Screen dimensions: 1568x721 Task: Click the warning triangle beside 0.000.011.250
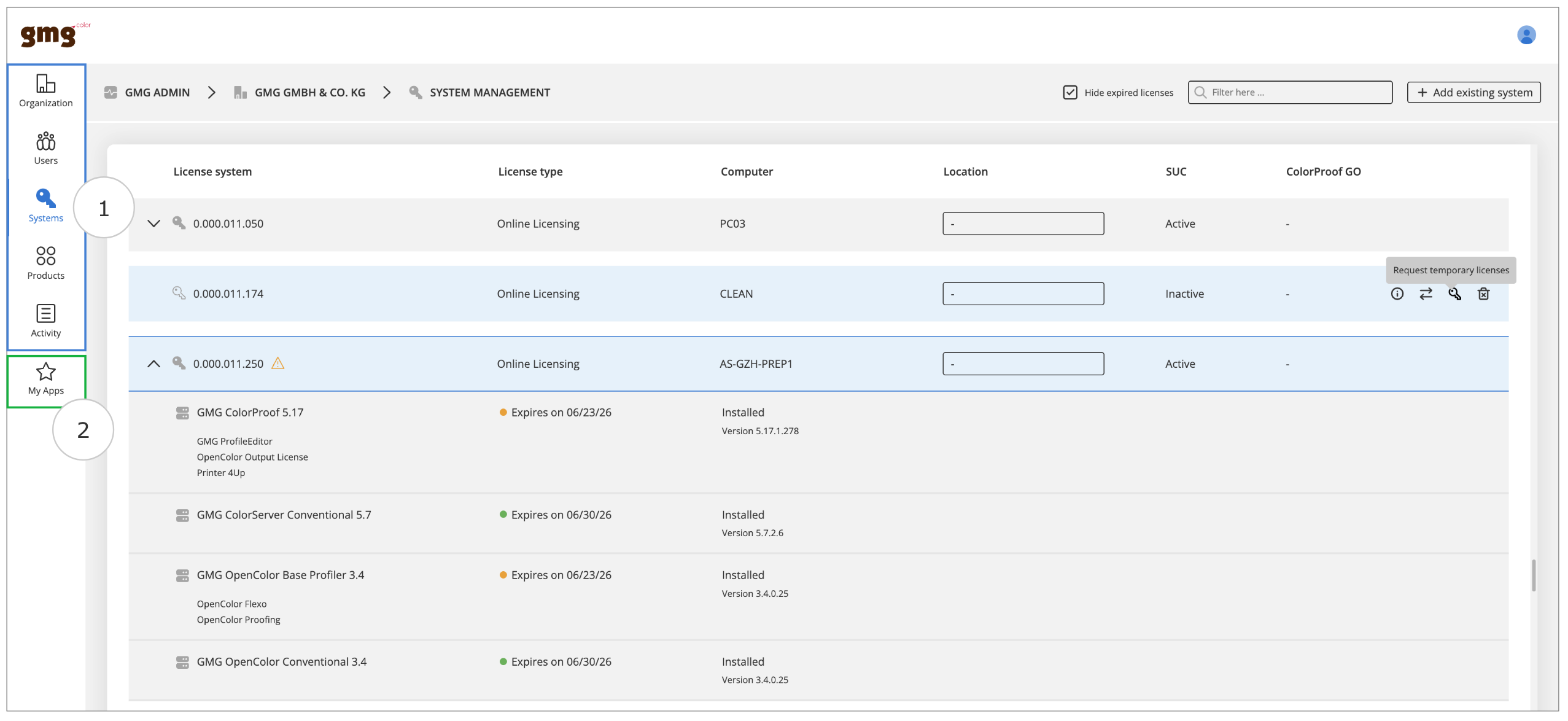tap(278, 364)
